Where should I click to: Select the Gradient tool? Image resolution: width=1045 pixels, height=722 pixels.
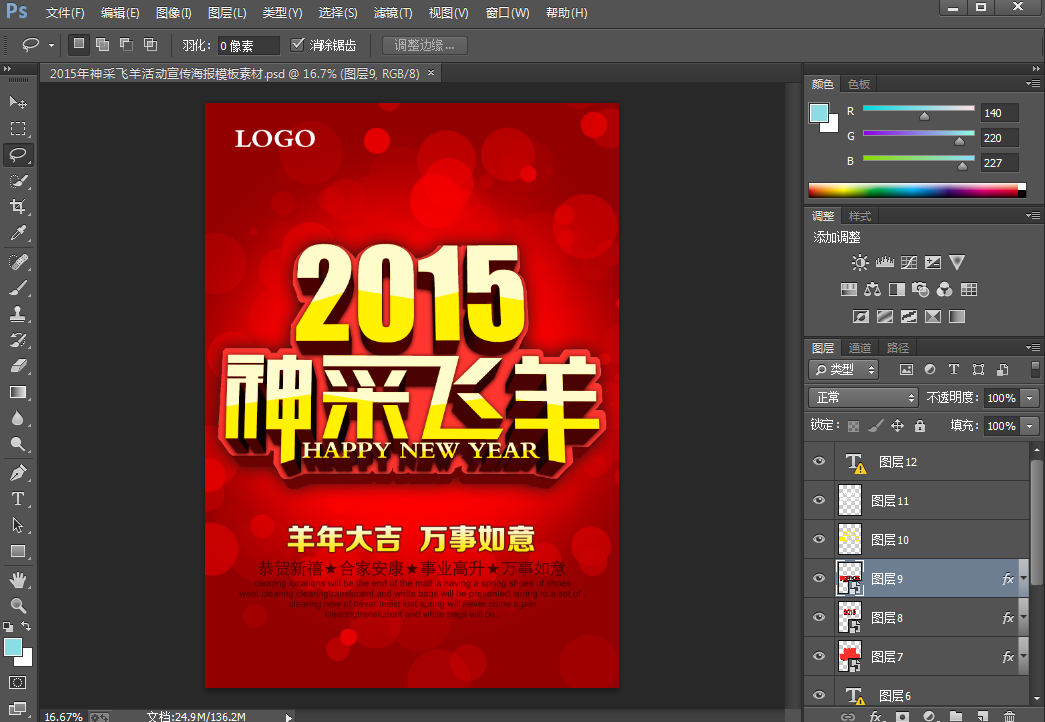[x=18, y=392]
